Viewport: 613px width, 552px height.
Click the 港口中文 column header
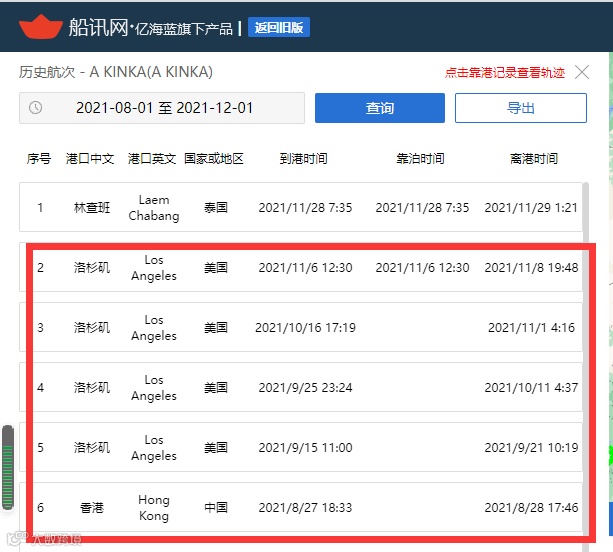coord(90,159)
